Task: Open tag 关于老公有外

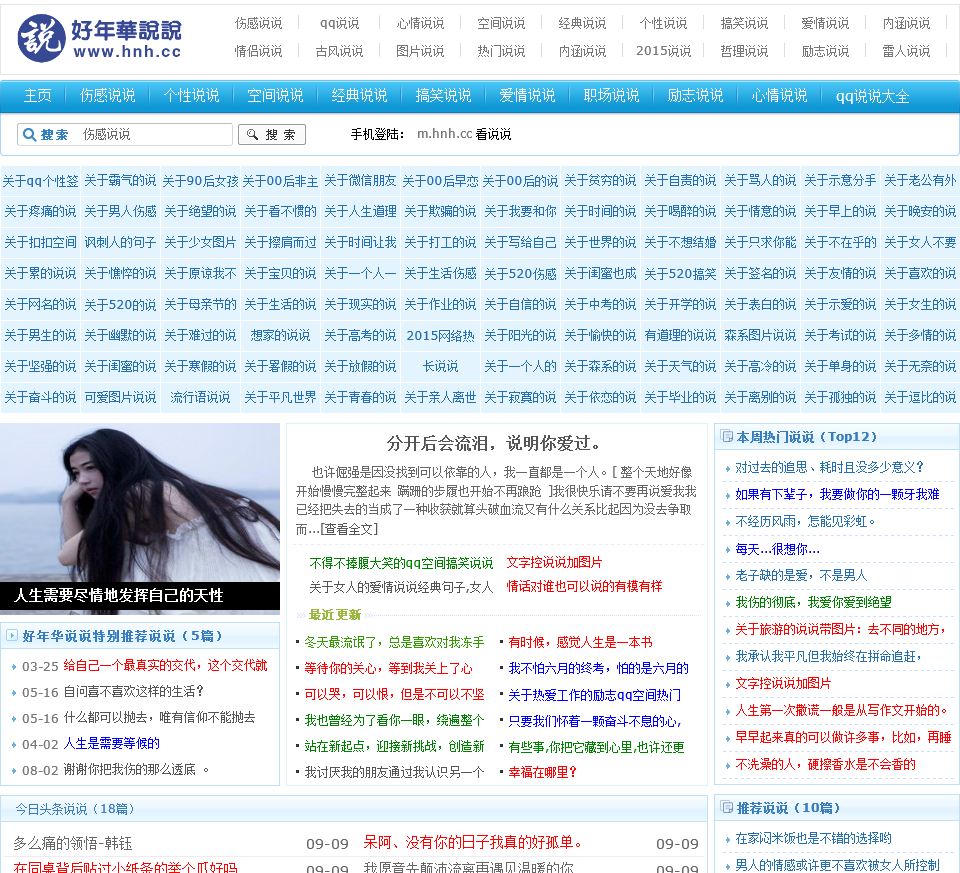Action: [x=920, y=181]
